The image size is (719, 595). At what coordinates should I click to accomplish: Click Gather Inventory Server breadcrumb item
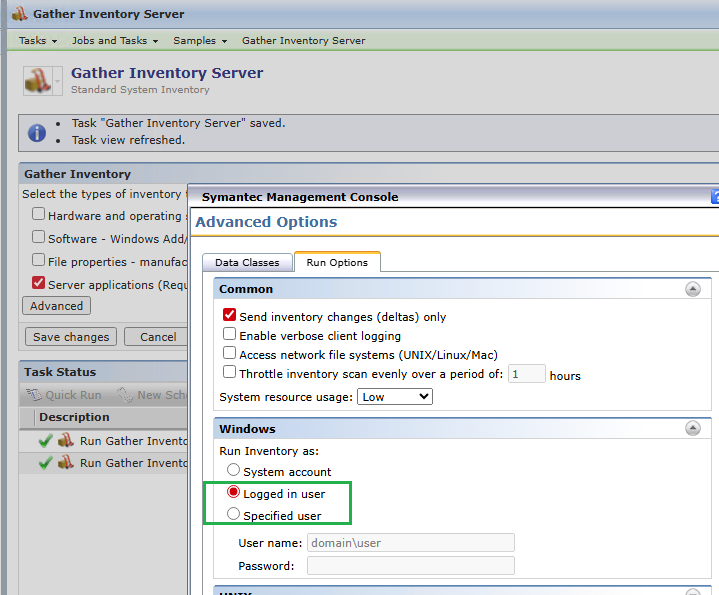pos(304,40)
